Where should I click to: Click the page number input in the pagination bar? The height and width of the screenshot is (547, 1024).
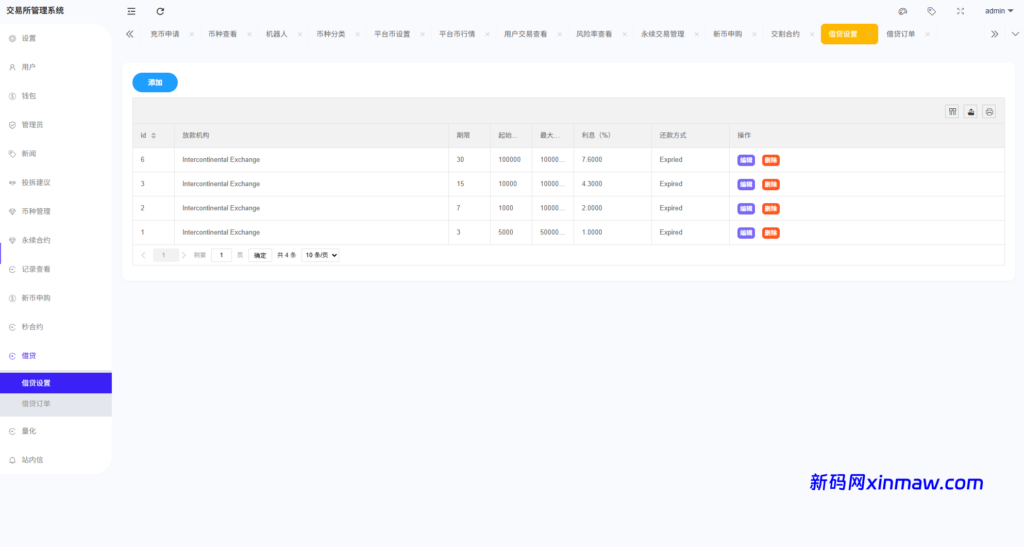[x=221, y=255]
